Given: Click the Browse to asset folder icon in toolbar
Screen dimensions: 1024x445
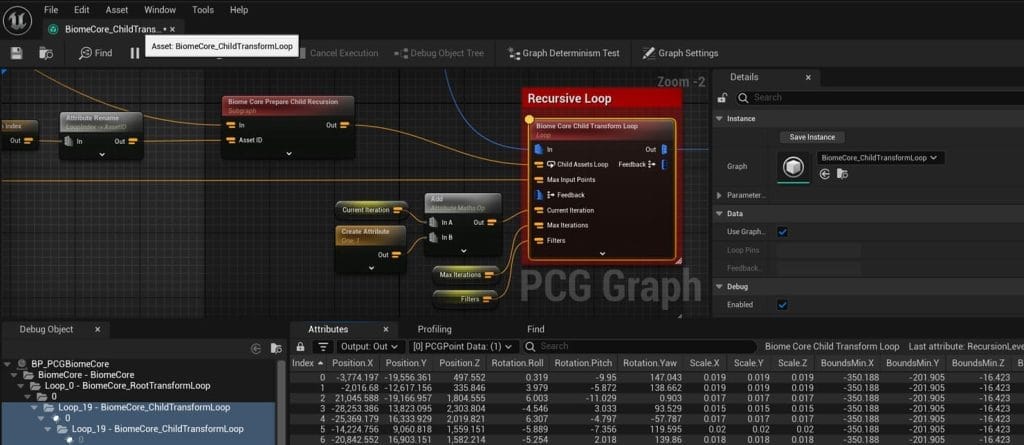Looking at the screenshot, I should tap(46, 53).
